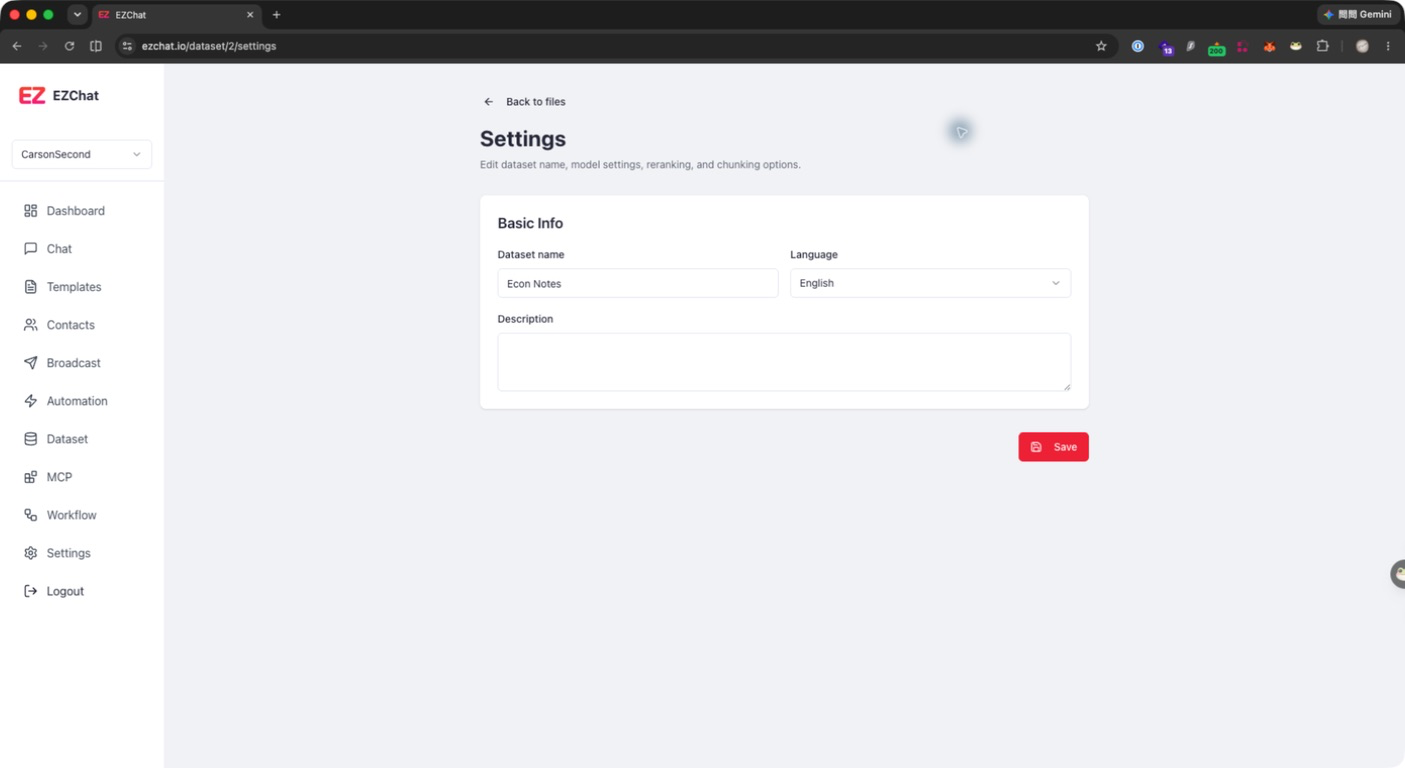Open the Language dropdown set to English
This screenshot has width=1405, height=768.
click(930, 283)
